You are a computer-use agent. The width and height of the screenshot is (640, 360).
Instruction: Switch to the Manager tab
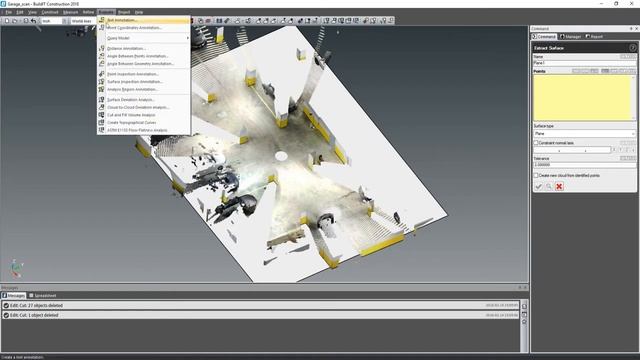click(570, 37)
